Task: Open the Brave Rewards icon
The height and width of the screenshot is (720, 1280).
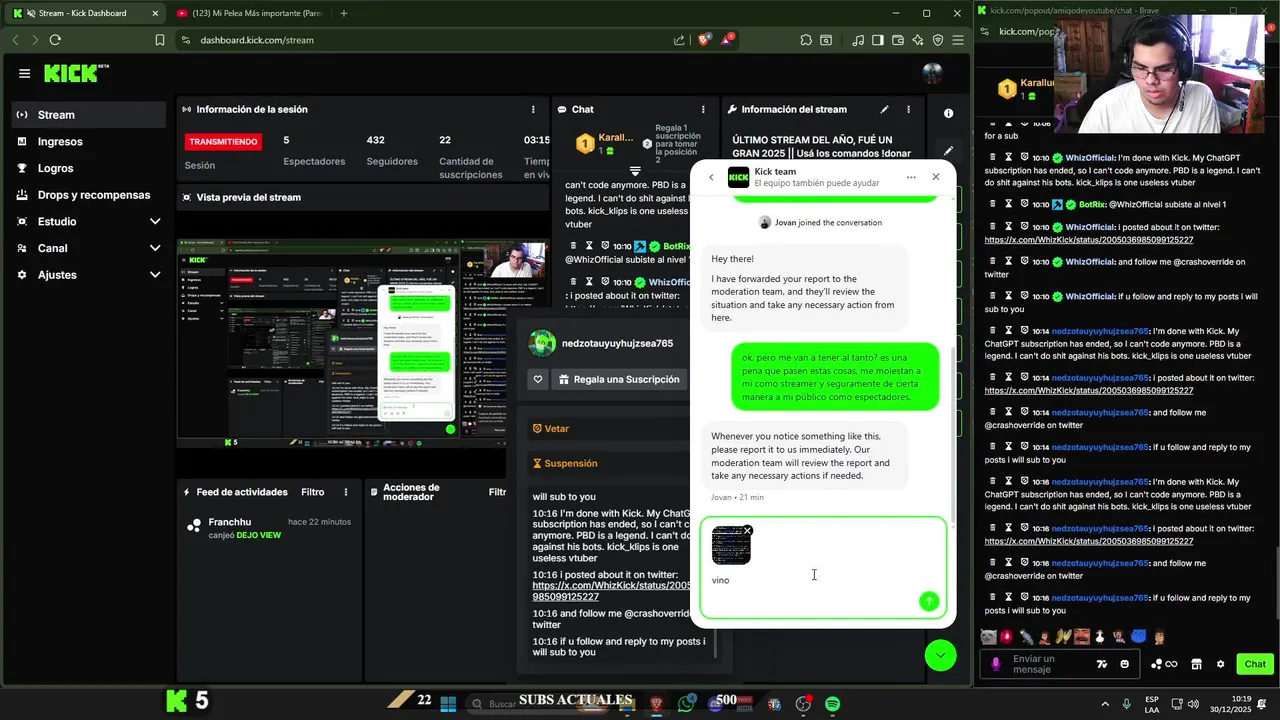Action: [728, 40]
